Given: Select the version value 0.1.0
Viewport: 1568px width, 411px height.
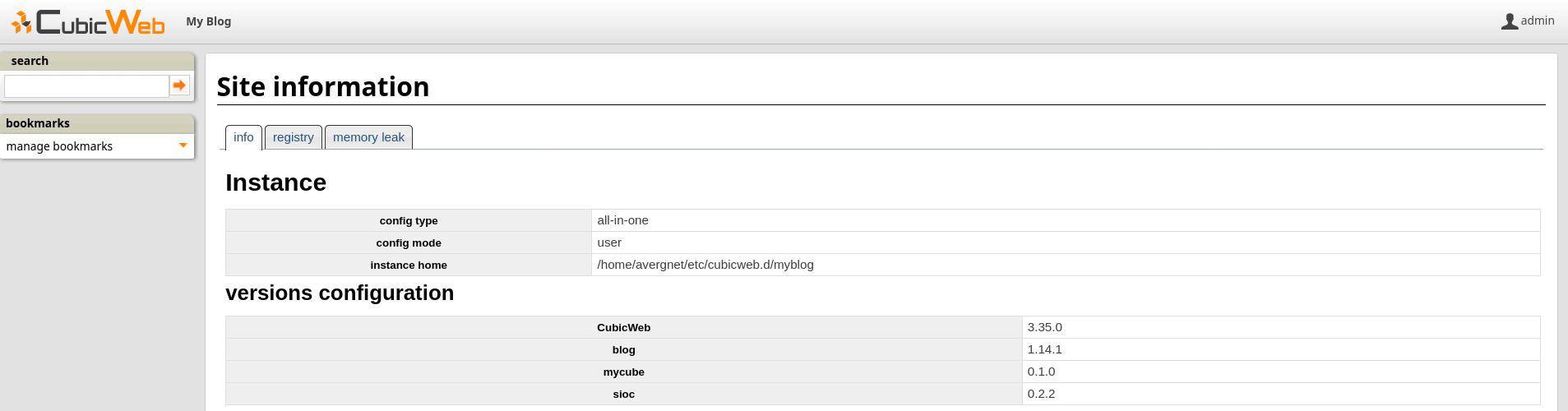Looking at the screenshot, I should tap(1041, 372).
